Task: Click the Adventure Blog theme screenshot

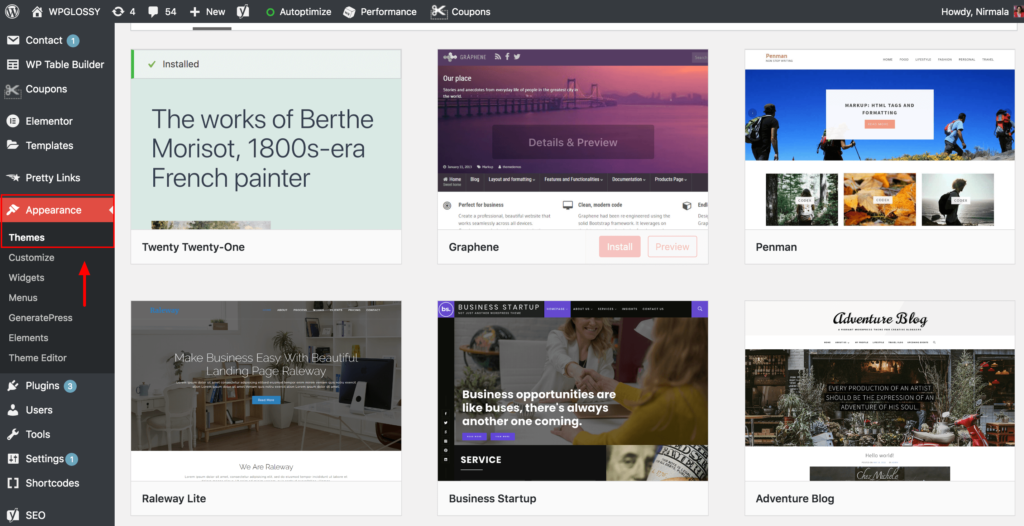Action: (x=880, y=391)
